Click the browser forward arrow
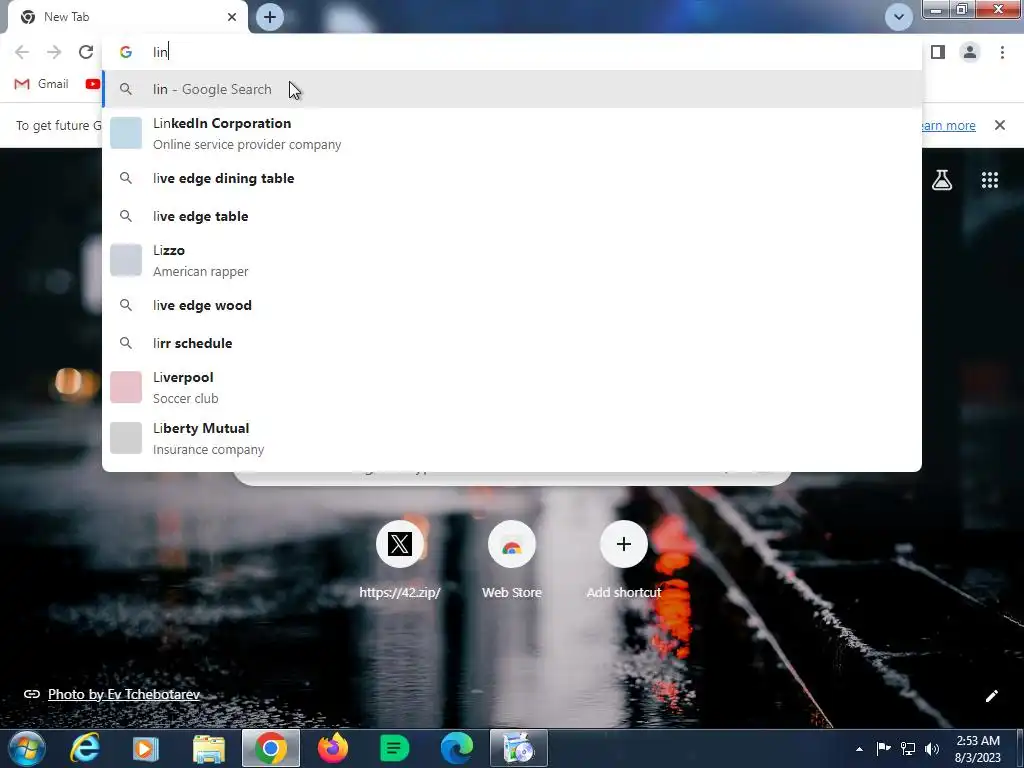The image size is (1024, 768). [x=54, y=52]
